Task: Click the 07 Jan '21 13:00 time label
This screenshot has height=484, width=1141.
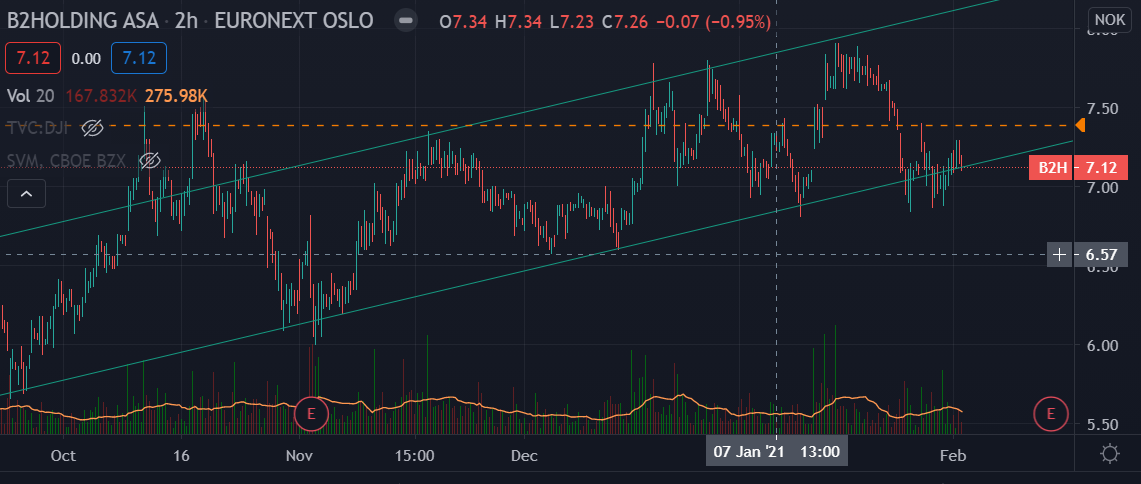Action: tap(776, 451)
